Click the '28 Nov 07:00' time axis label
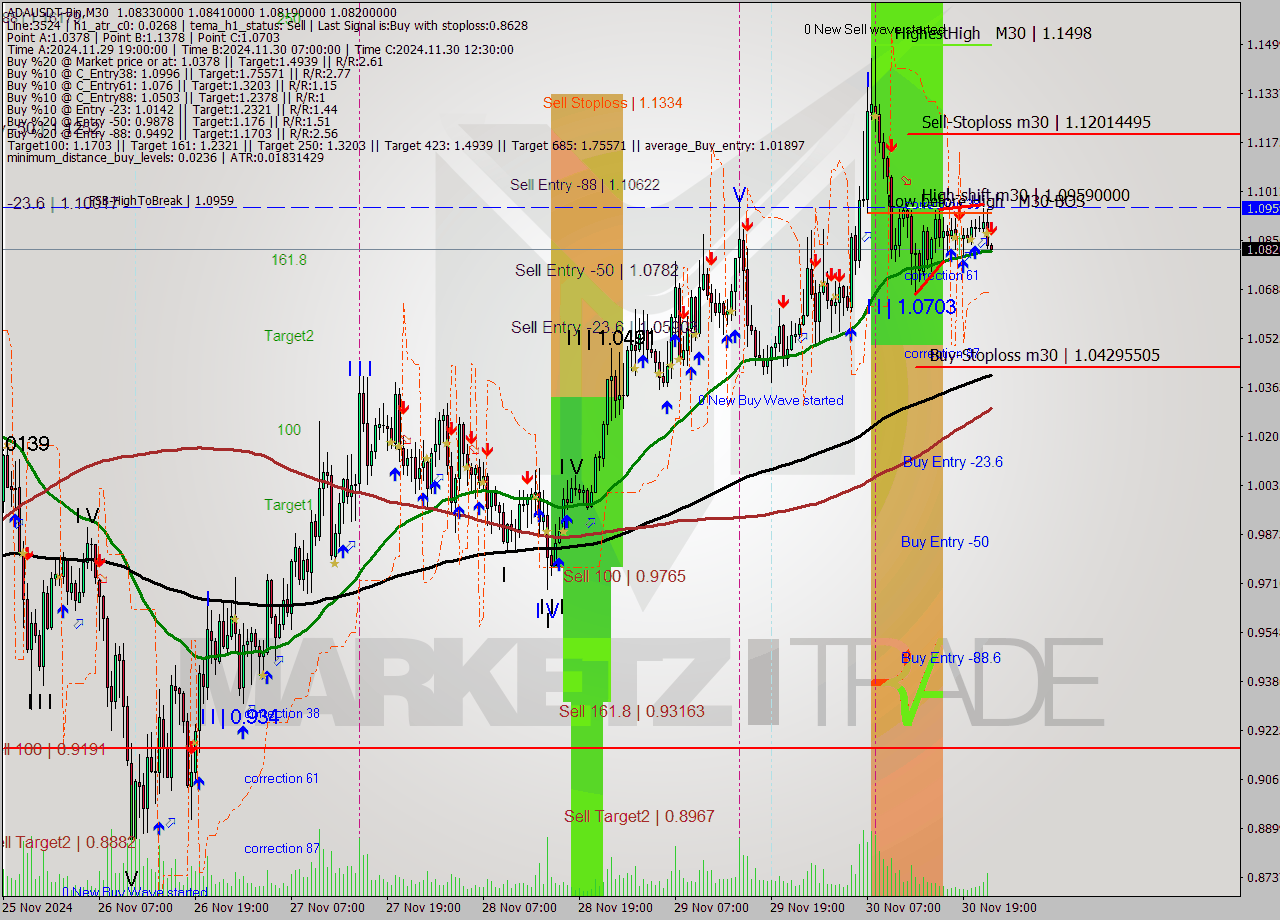The height and width of the screenshot is (920, 1280). [519, 908]
